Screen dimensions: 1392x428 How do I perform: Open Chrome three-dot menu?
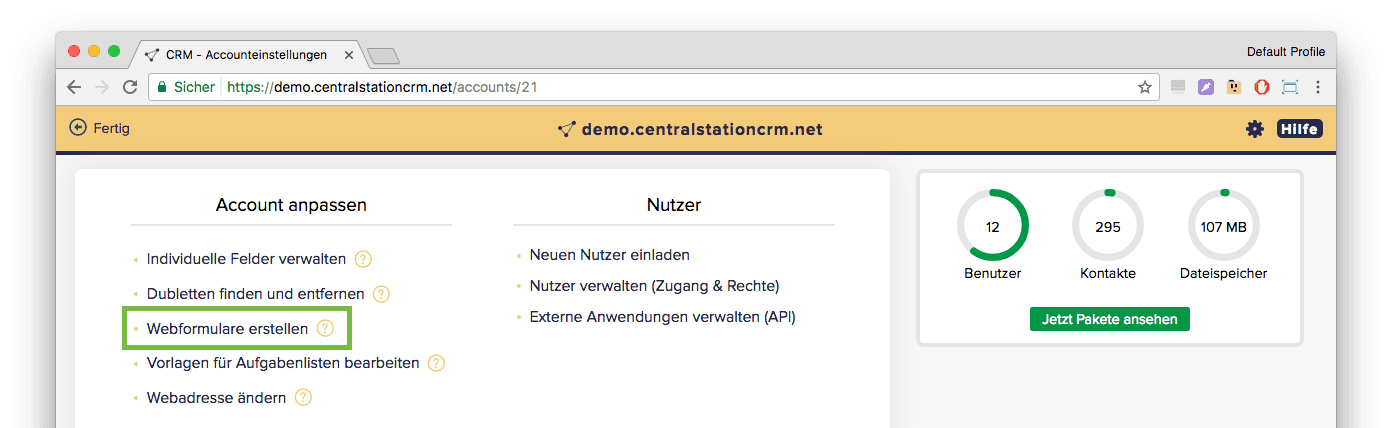1318,87
